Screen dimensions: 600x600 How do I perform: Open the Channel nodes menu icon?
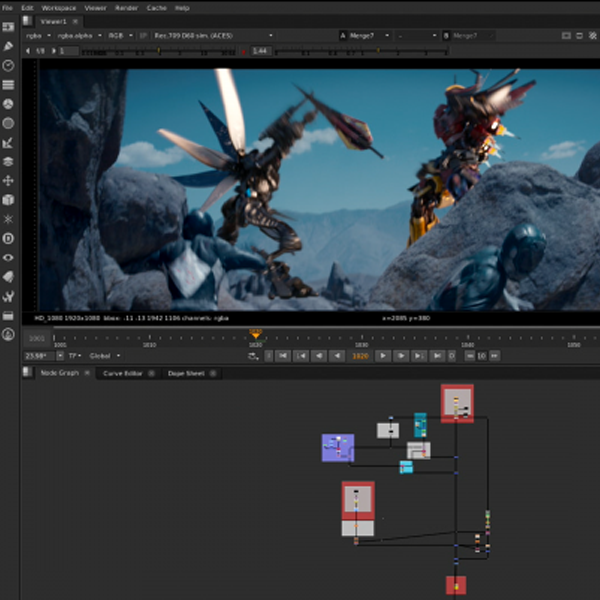click(8, 84)
